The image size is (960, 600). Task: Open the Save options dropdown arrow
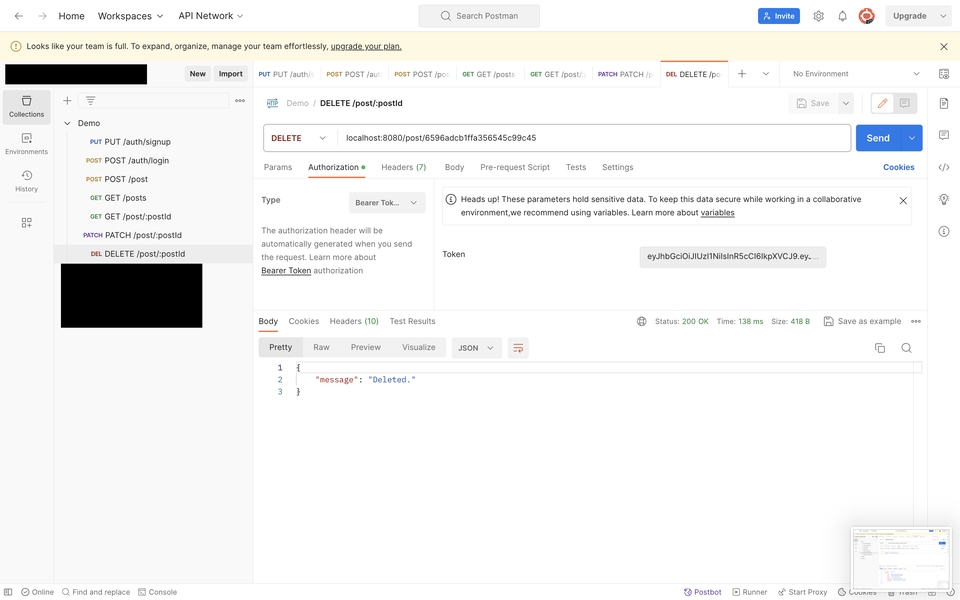(x=846, y=103)
